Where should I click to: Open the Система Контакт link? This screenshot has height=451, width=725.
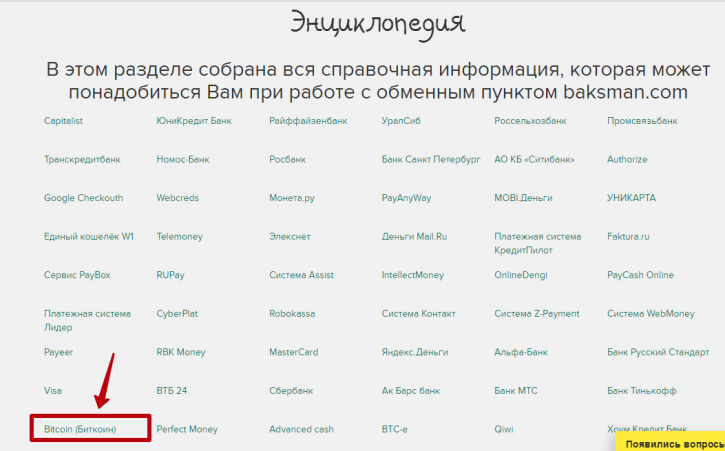click(418, 314)
